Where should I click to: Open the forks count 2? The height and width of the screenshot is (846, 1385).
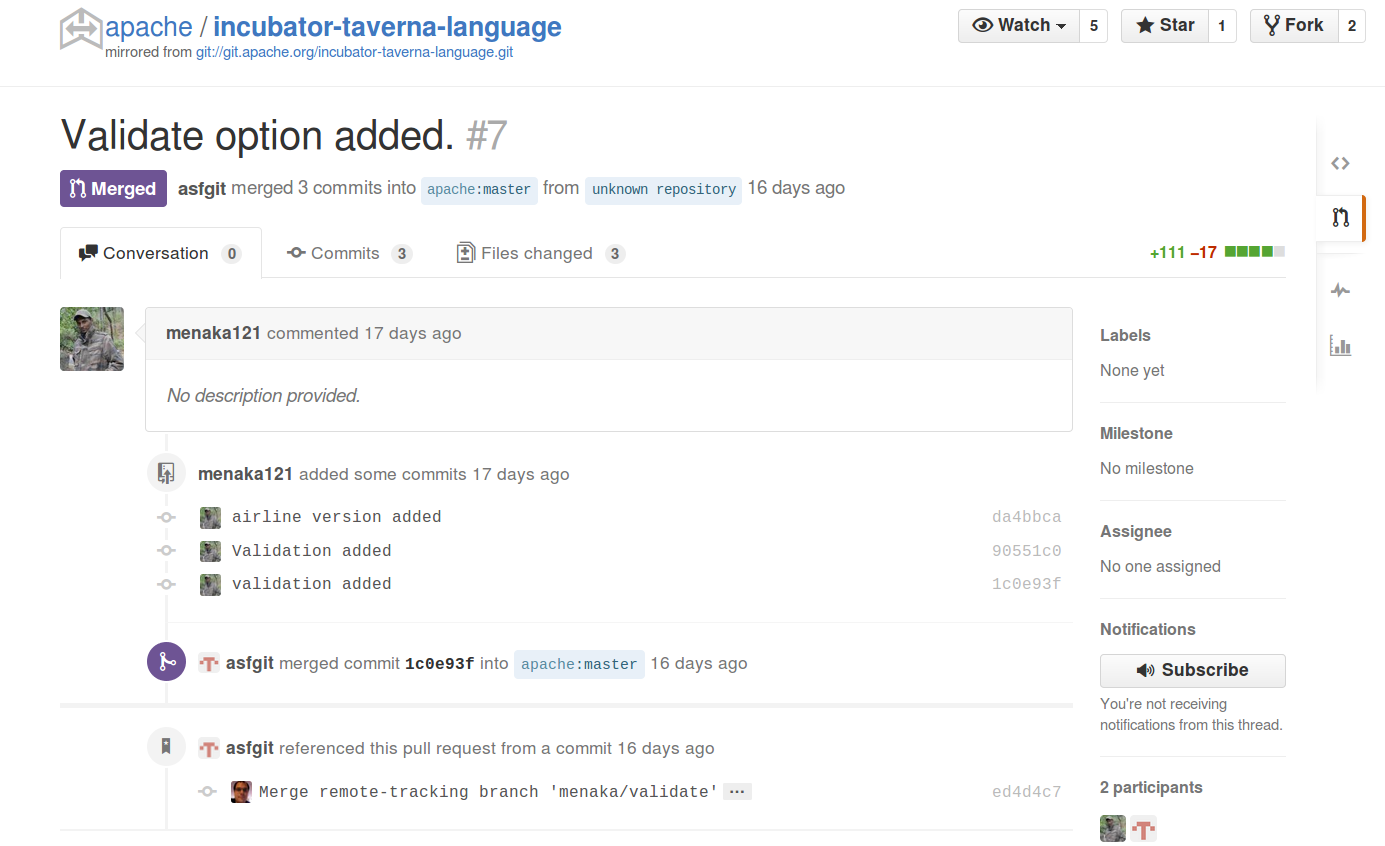[x=1351, y=26]
